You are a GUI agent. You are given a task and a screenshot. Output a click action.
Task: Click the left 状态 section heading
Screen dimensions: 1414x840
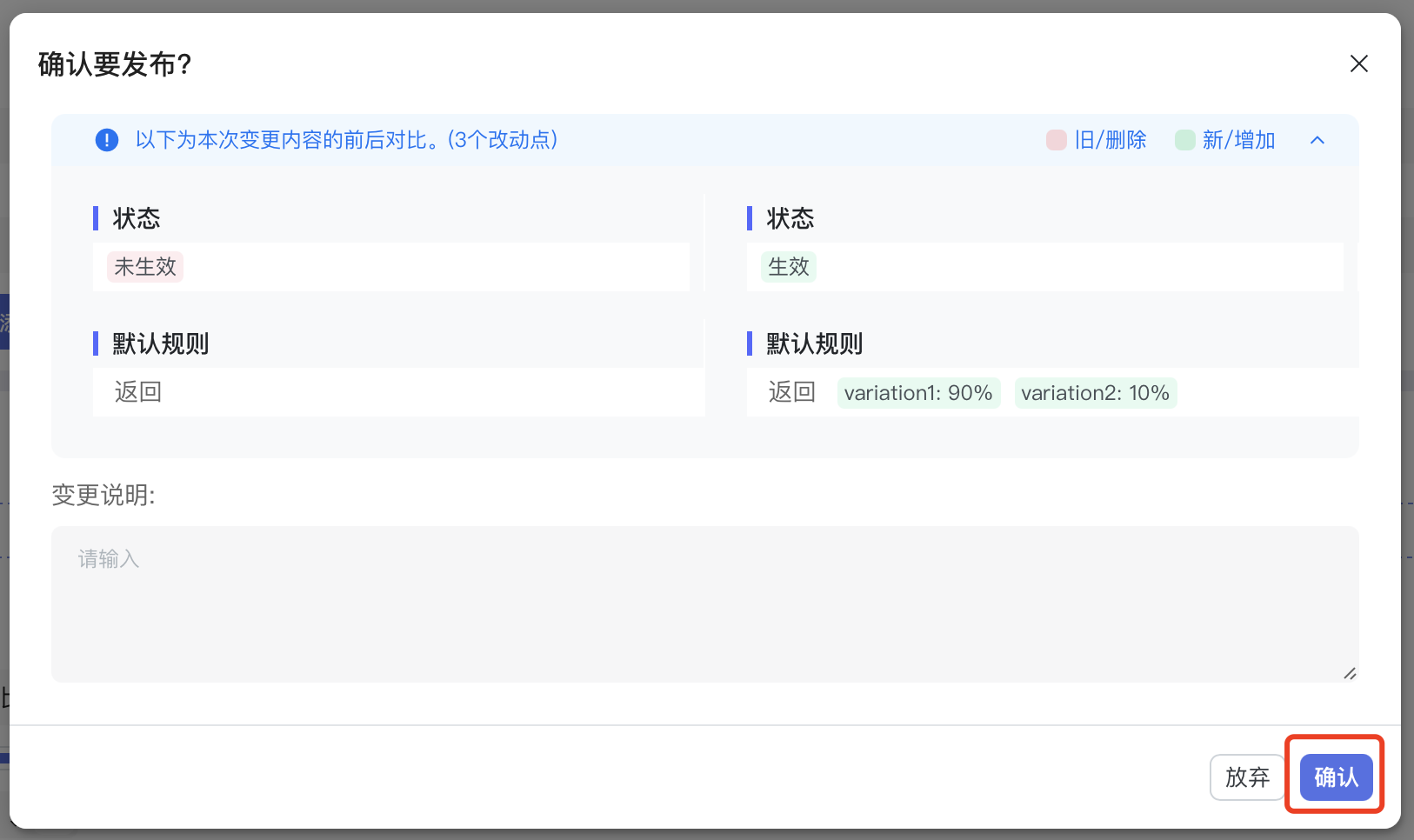coord(137,218)
